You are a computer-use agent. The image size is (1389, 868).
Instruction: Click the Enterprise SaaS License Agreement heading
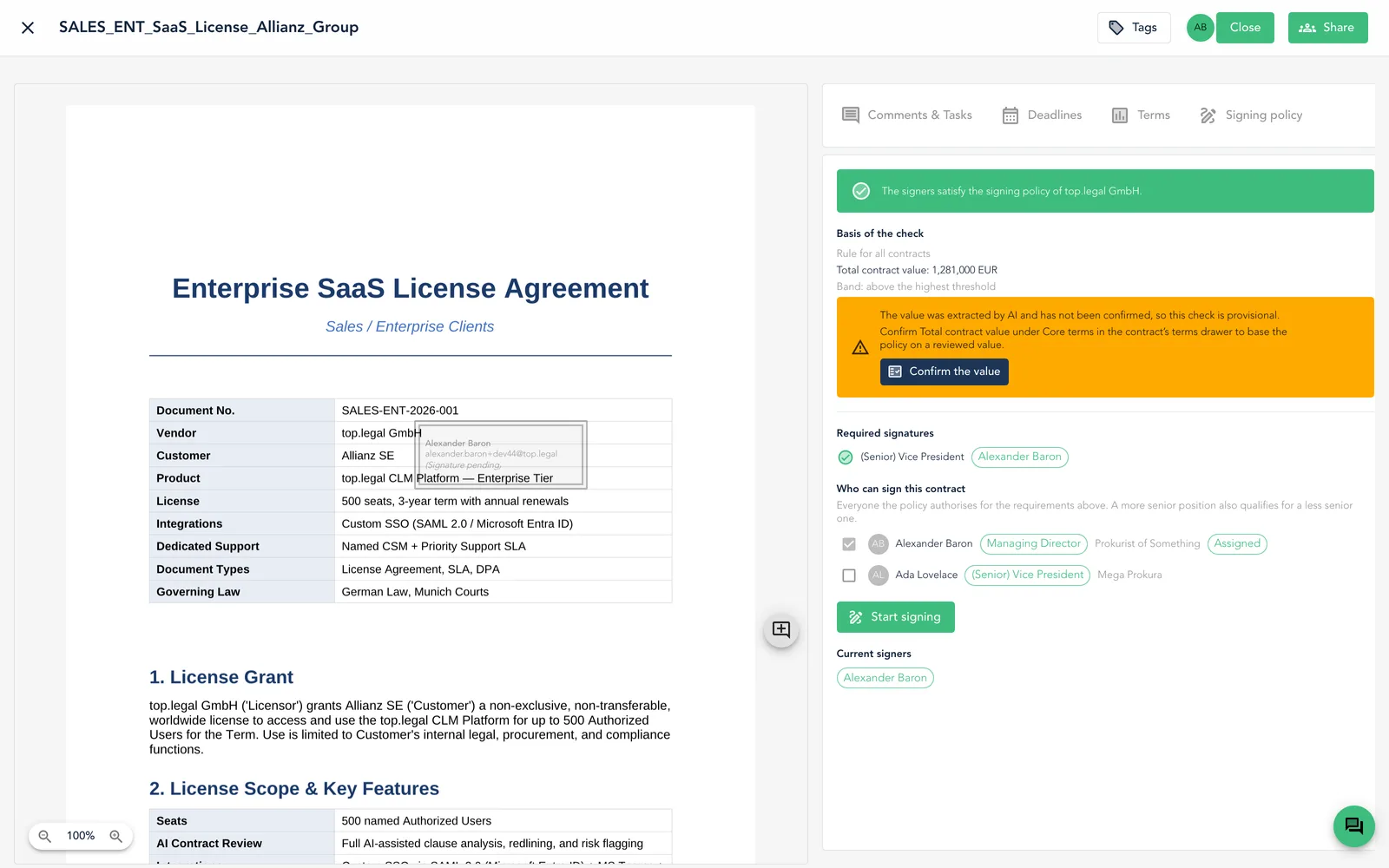[411, 288]
